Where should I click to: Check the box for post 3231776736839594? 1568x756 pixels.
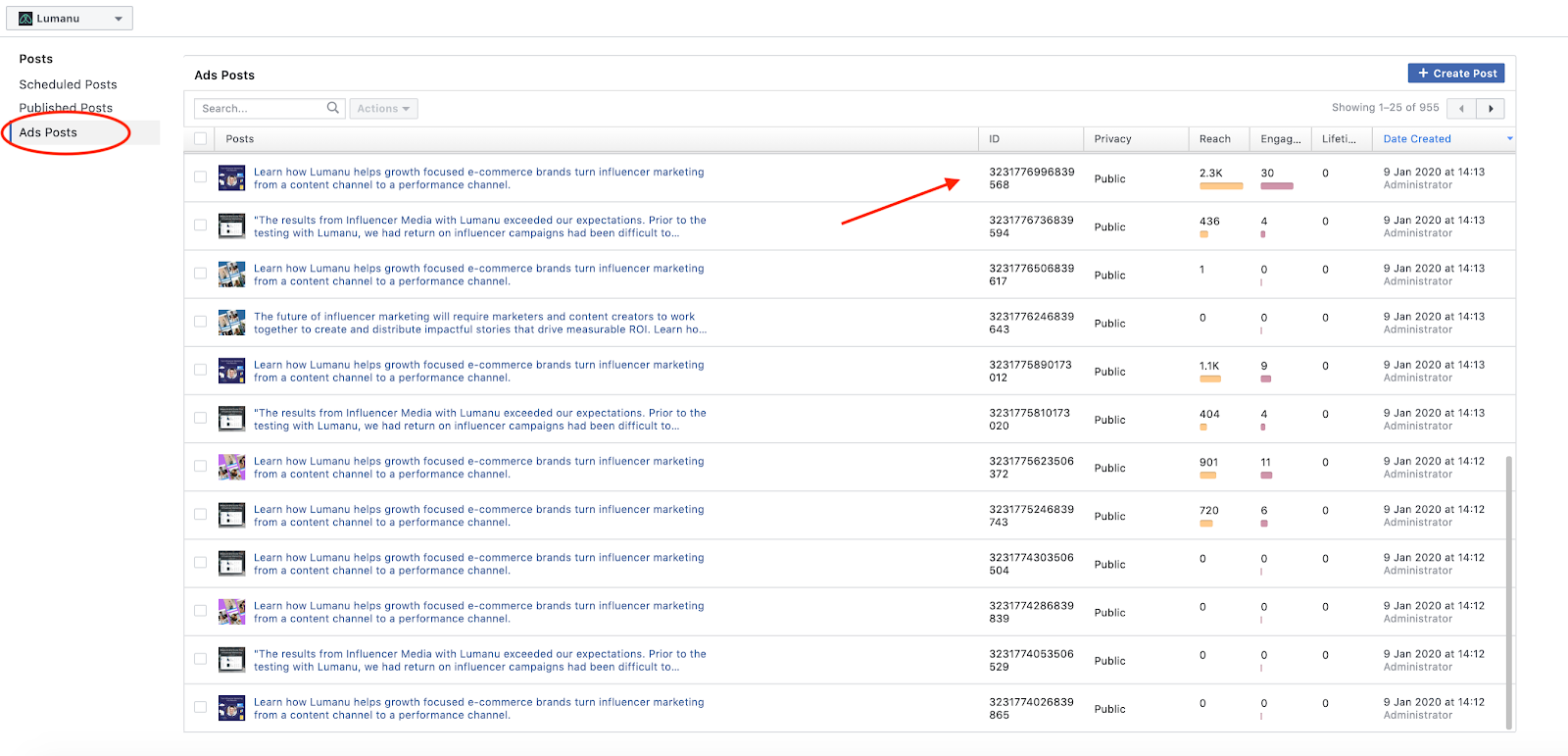coord(200,226)
